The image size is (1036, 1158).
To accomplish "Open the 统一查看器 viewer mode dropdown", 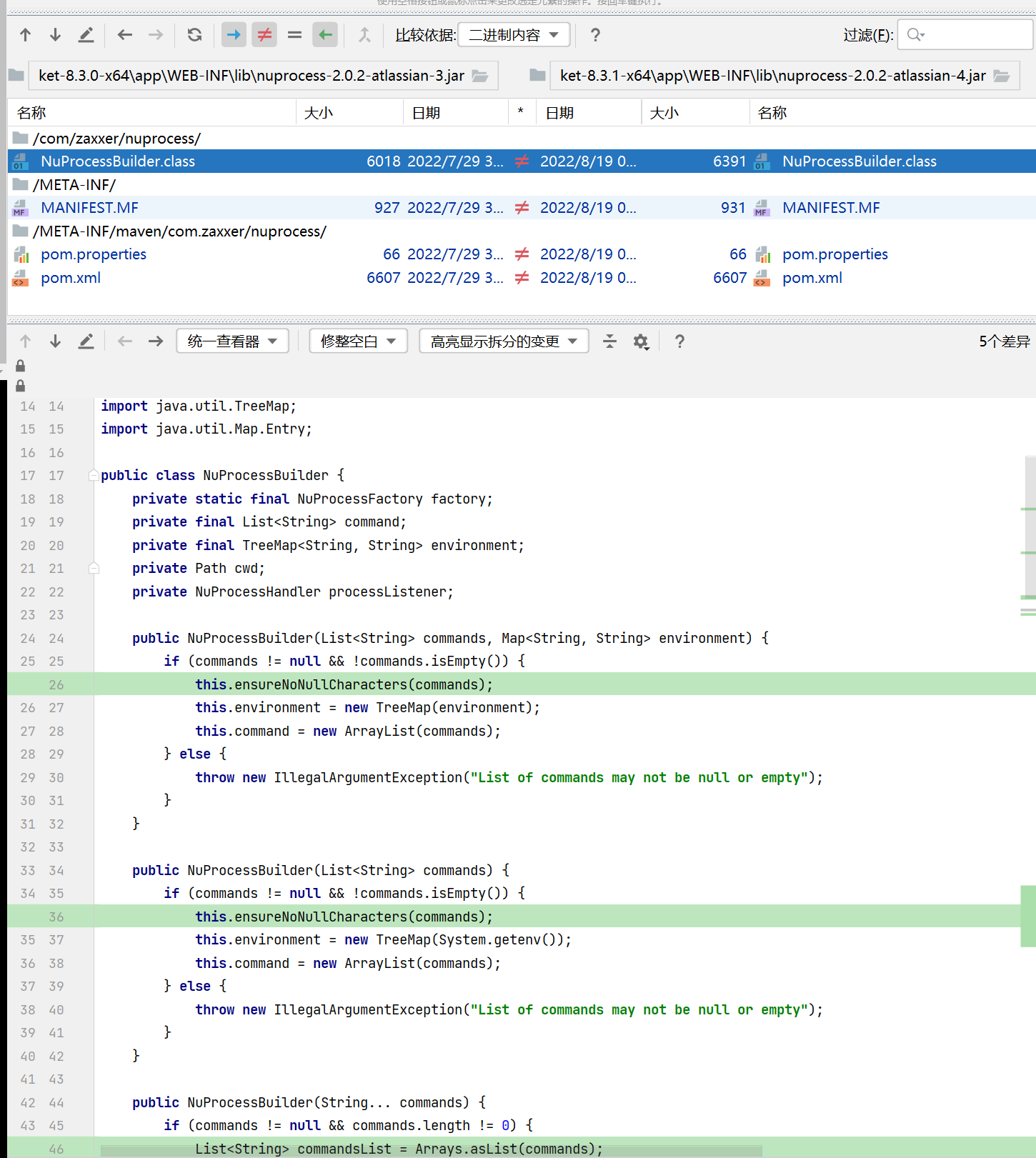I will pyautogui.click(x=232, y=341).
